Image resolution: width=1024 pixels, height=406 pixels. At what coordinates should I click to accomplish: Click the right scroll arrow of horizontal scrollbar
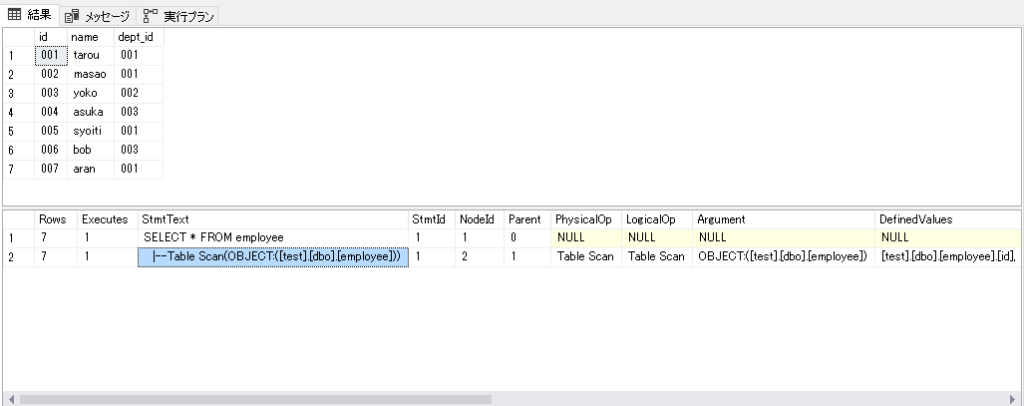1013,399
